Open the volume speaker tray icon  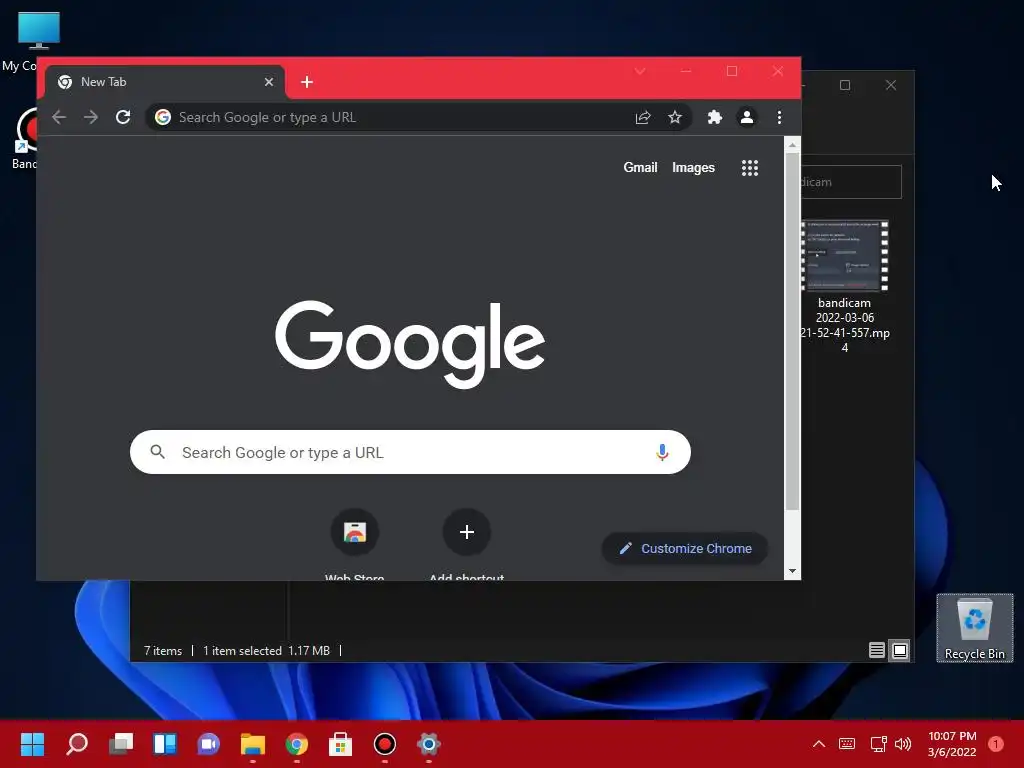pyautogui.click(x=903, y=744)
